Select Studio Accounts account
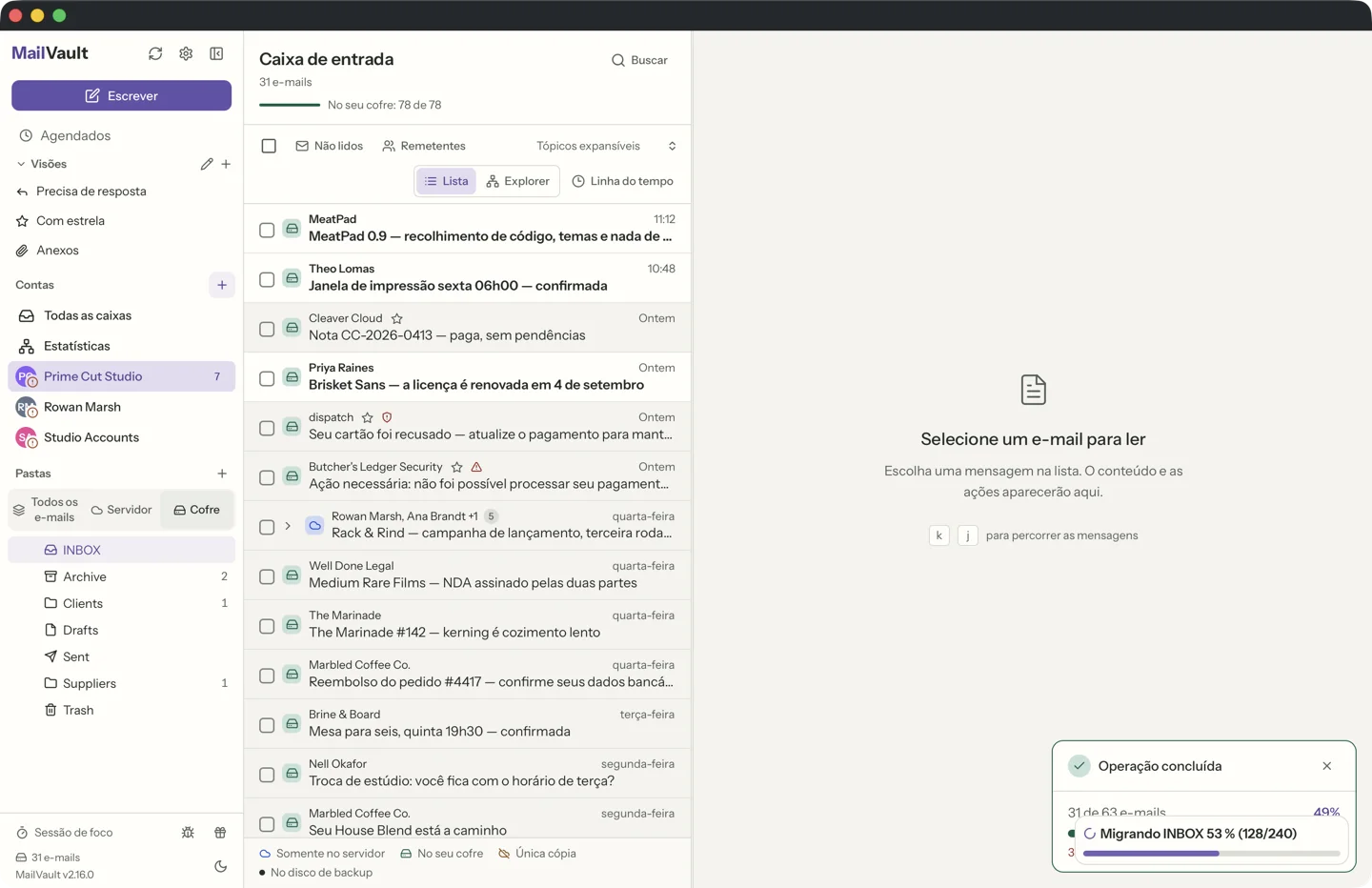1372x888 pixels. pyautogui.click(x=121, y=437)
